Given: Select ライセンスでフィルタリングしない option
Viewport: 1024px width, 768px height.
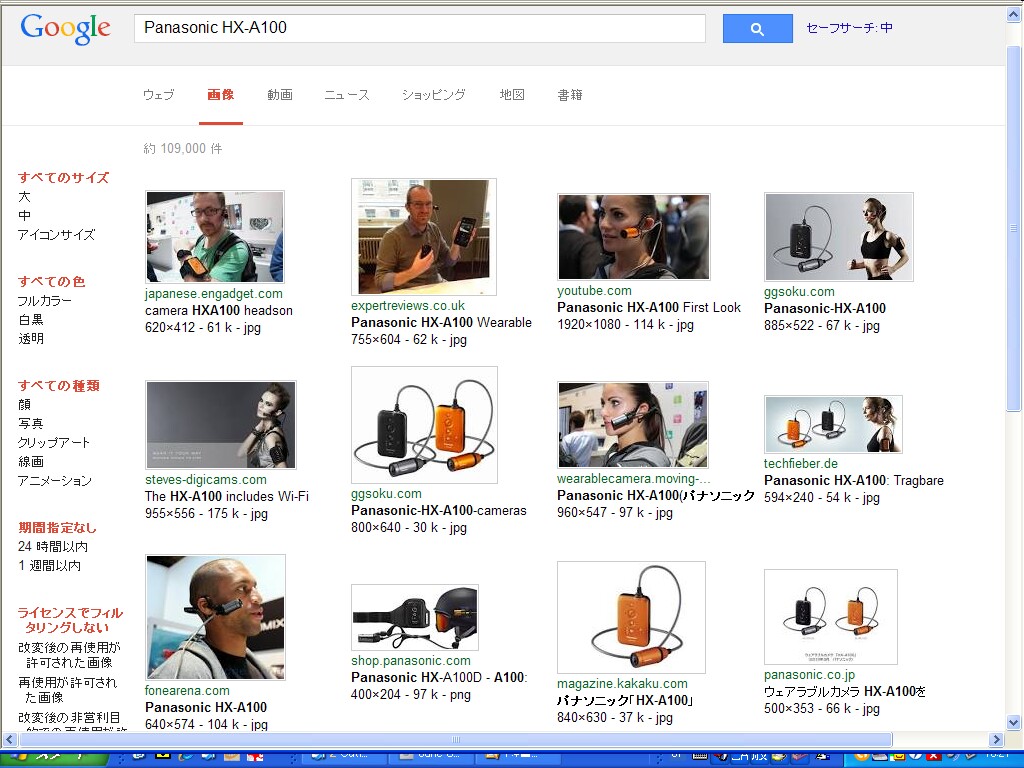Looking at the screenshot, I should 70,620.
